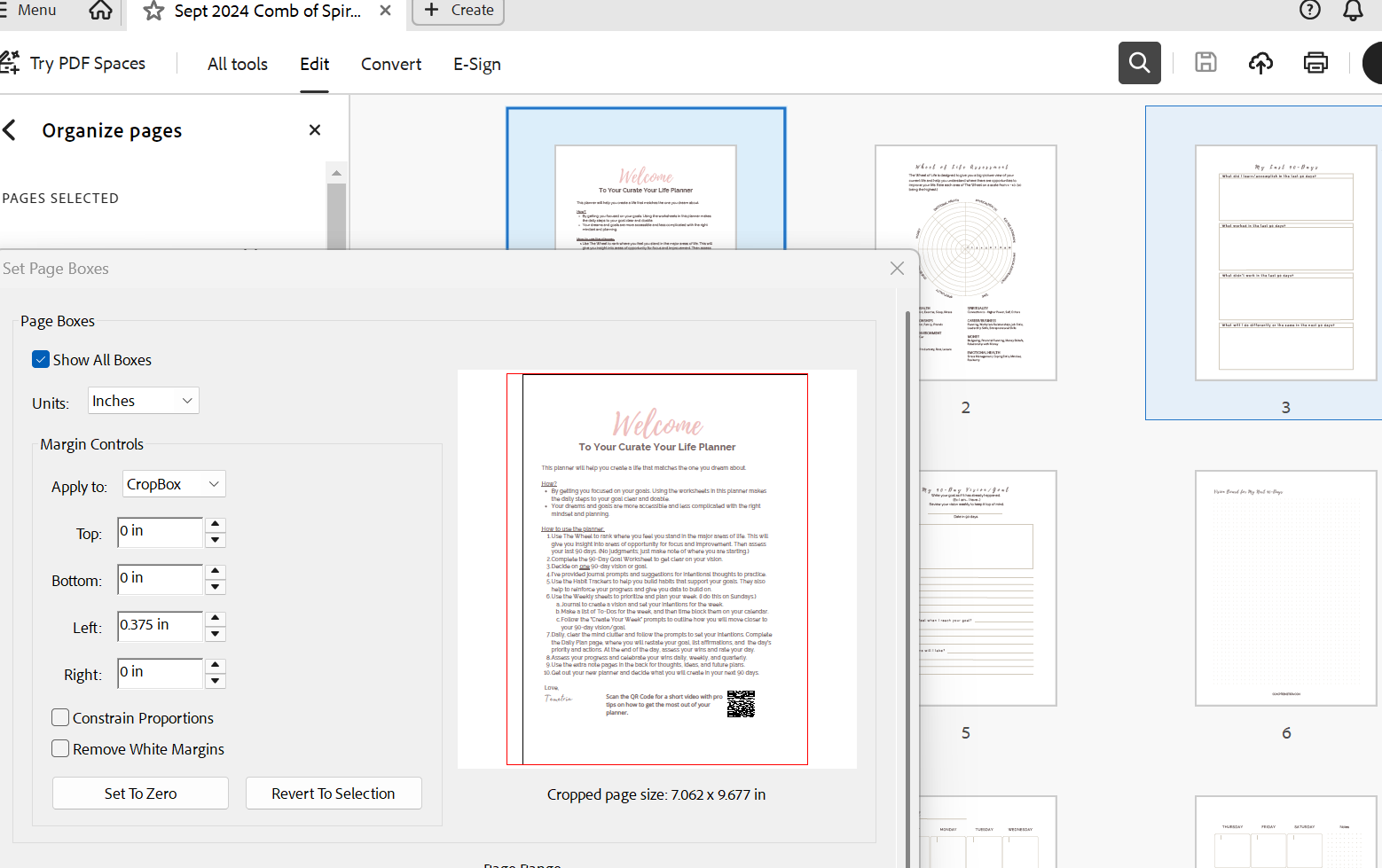Click the Create button
1382x868 pixels.
(x=459, y=11)
